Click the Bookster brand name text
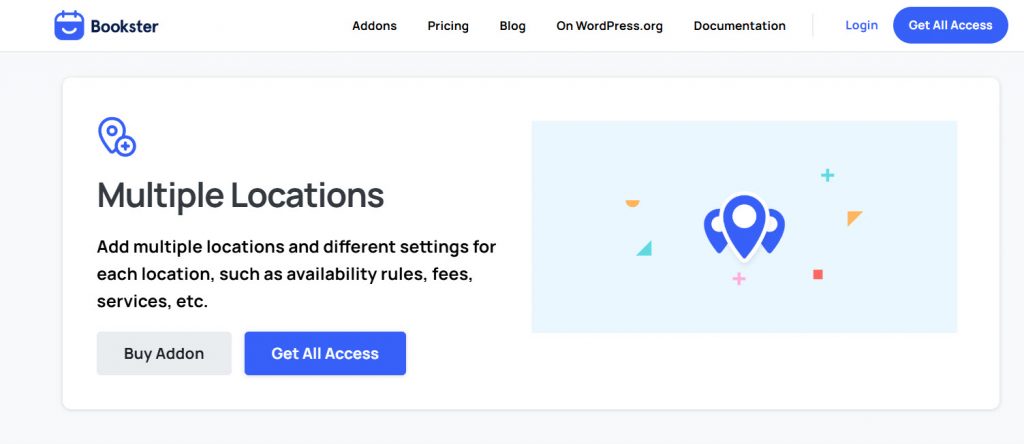 coord(124,26)
